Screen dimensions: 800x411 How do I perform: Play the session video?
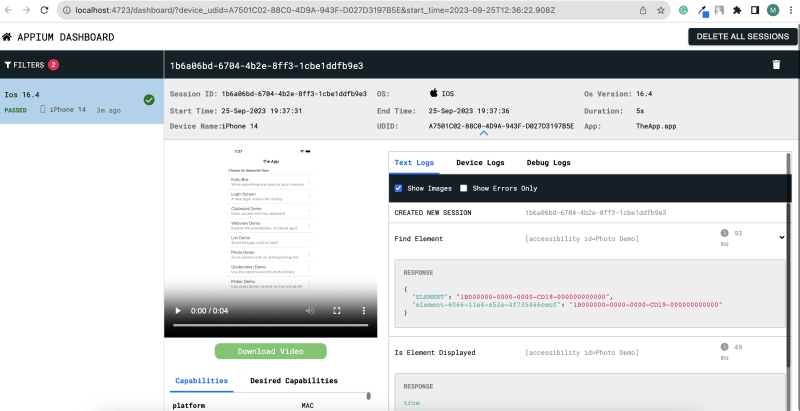[x=178, y=311]
